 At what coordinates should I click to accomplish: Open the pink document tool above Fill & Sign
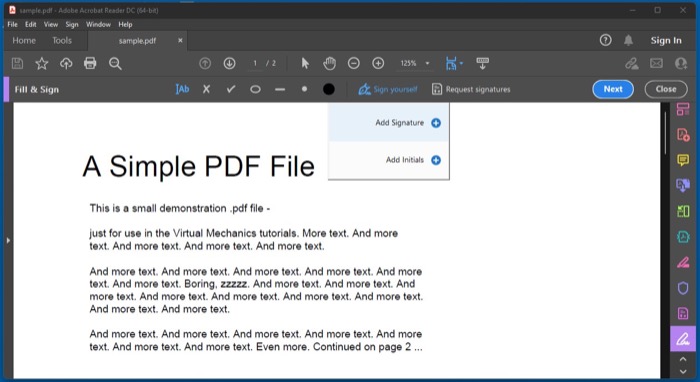coord(683,313)
